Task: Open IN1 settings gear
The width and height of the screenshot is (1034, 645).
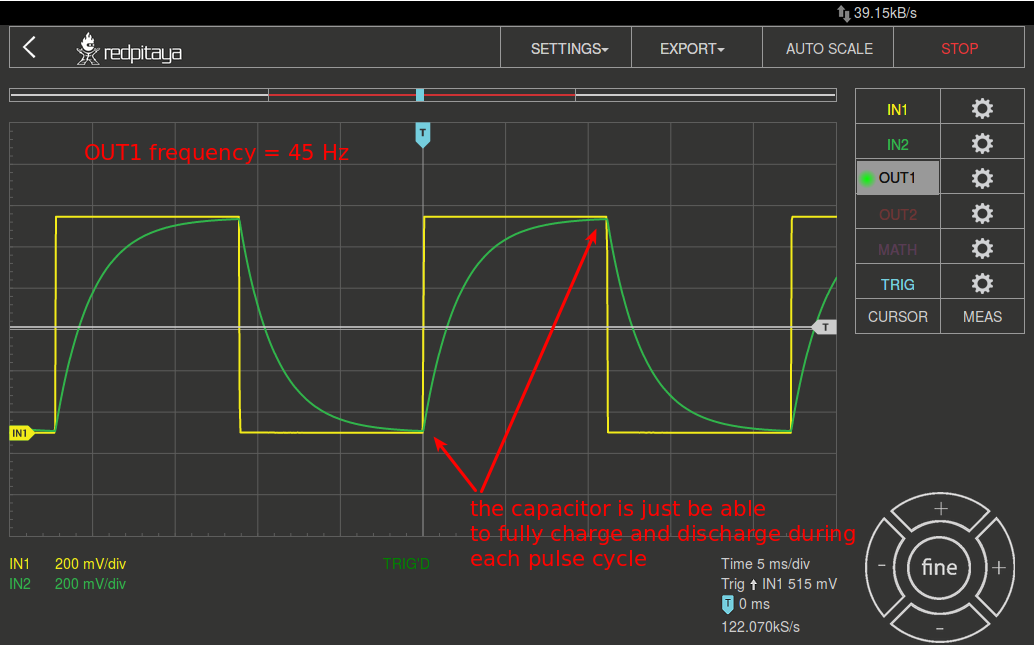Action: coord(982,108)
